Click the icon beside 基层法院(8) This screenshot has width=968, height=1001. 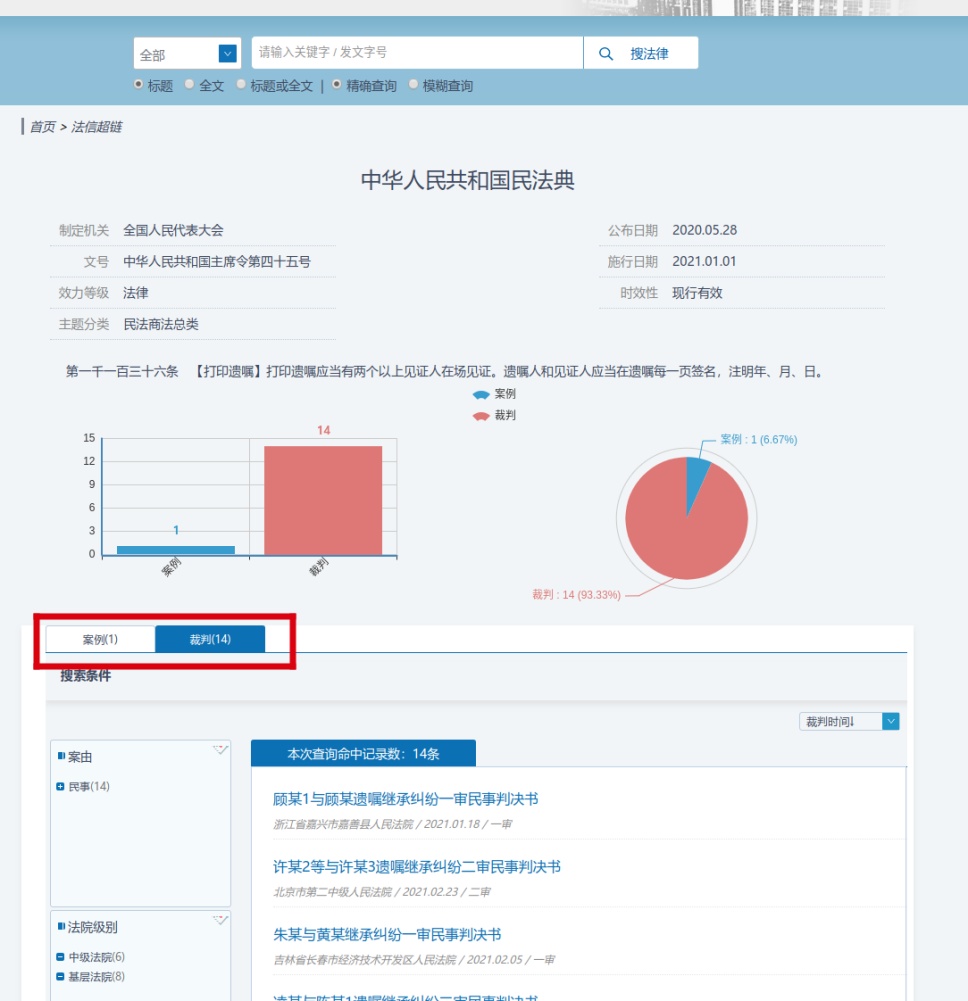click(61, 976)
